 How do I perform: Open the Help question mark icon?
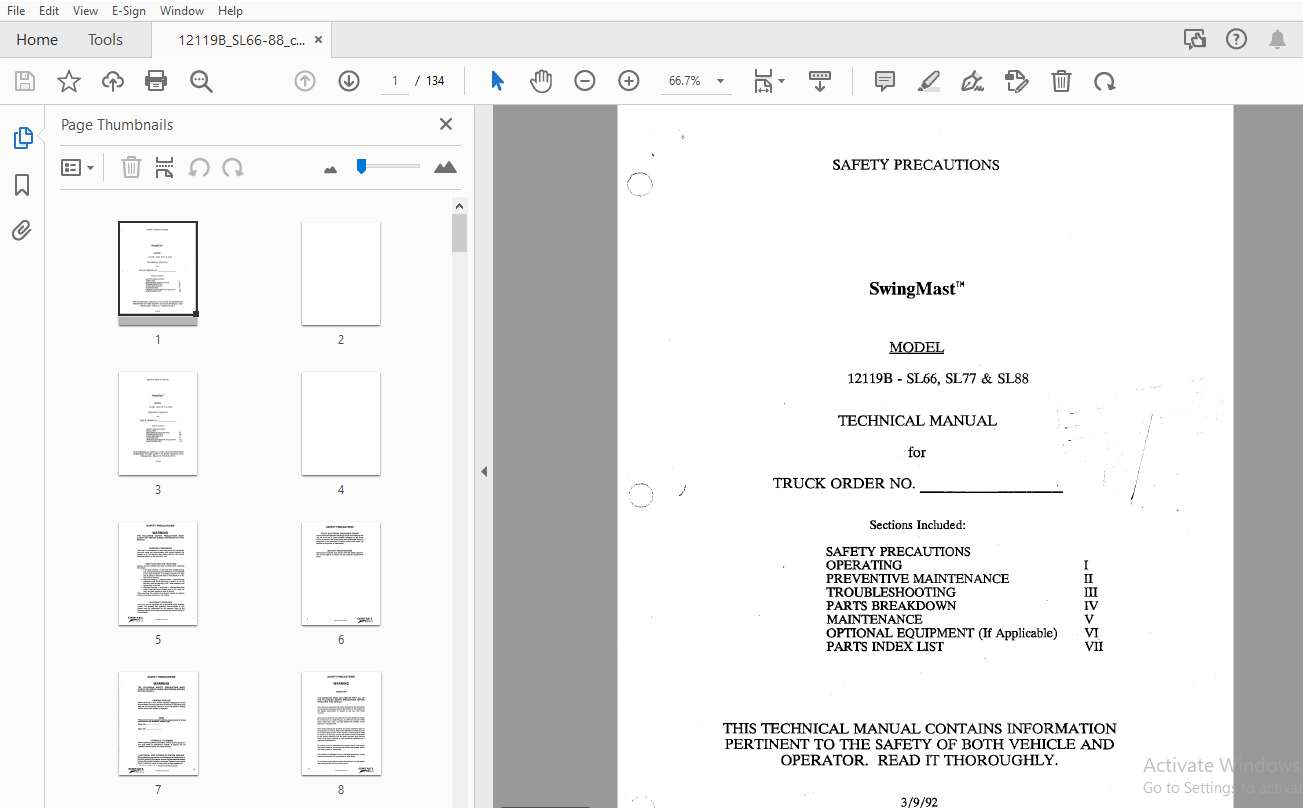point(1236,40)
